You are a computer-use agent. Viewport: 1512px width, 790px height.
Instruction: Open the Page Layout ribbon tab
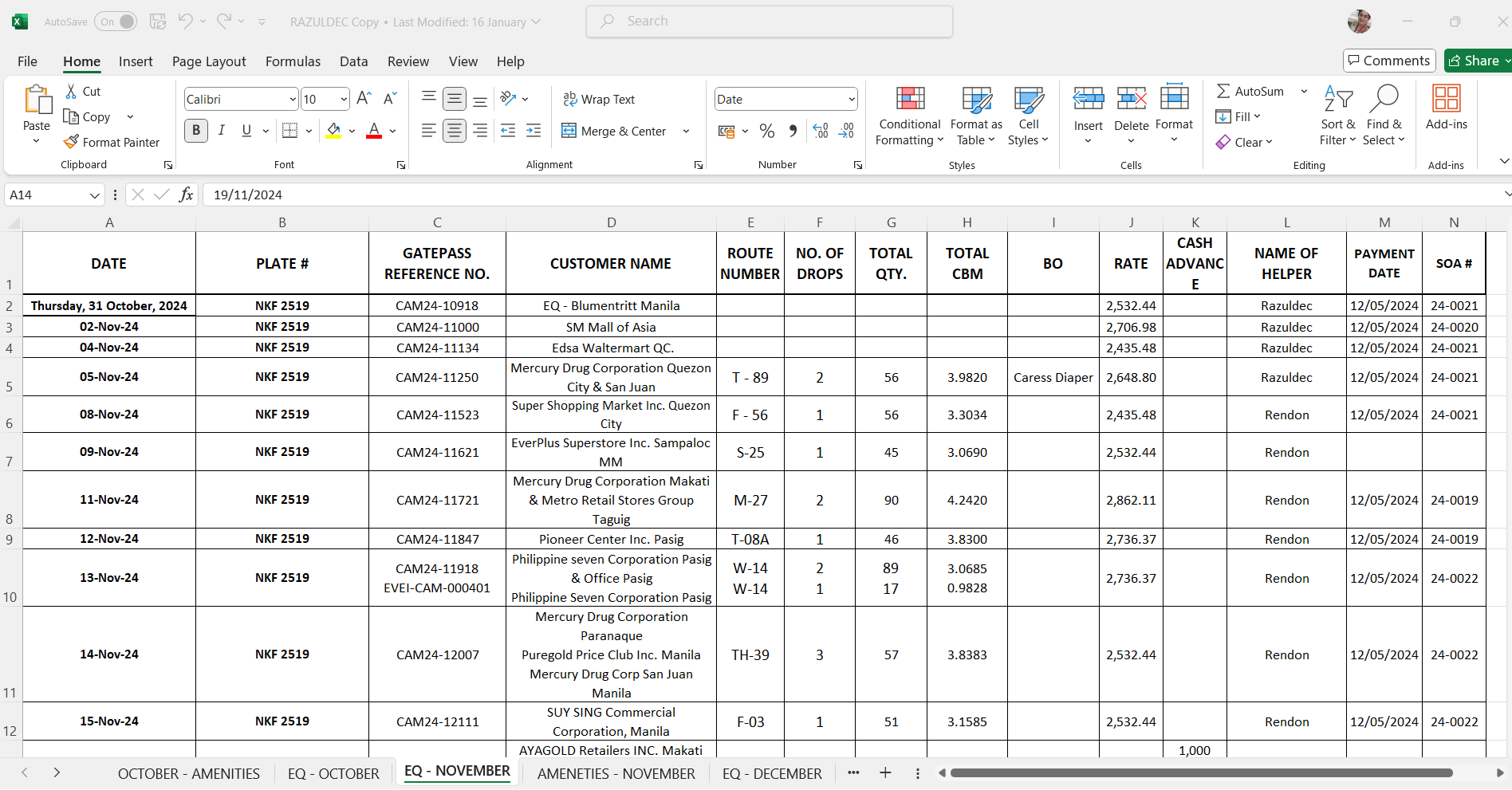[x=209, y=61]
